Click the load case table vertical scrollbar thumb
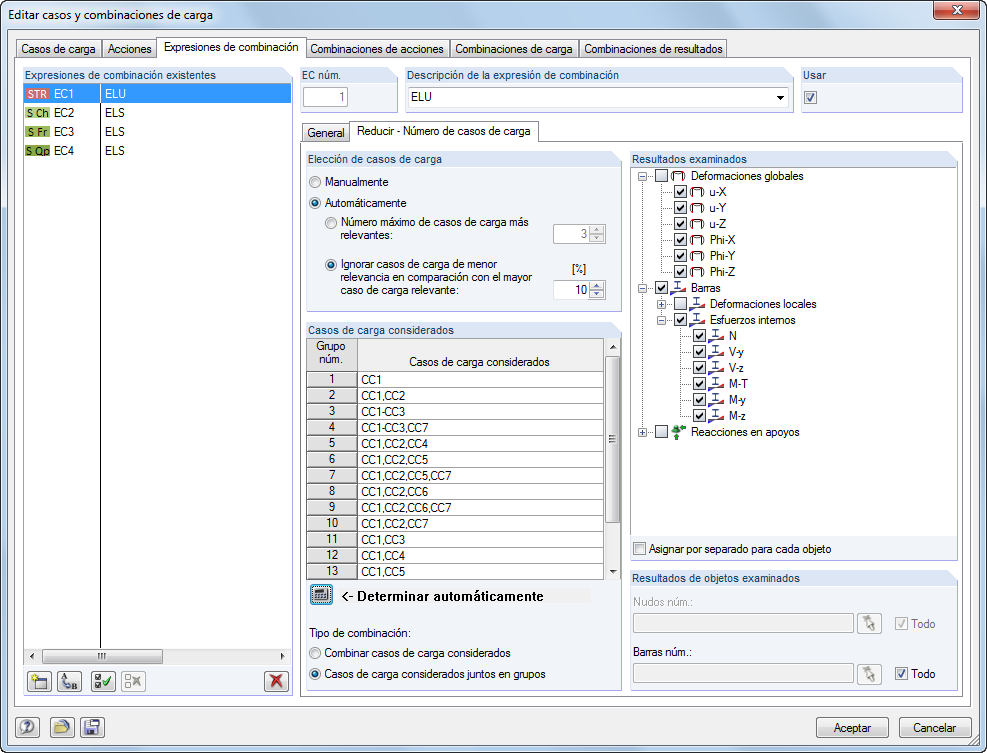This screenshot has height=753, width=987. (x=612, y=439)
